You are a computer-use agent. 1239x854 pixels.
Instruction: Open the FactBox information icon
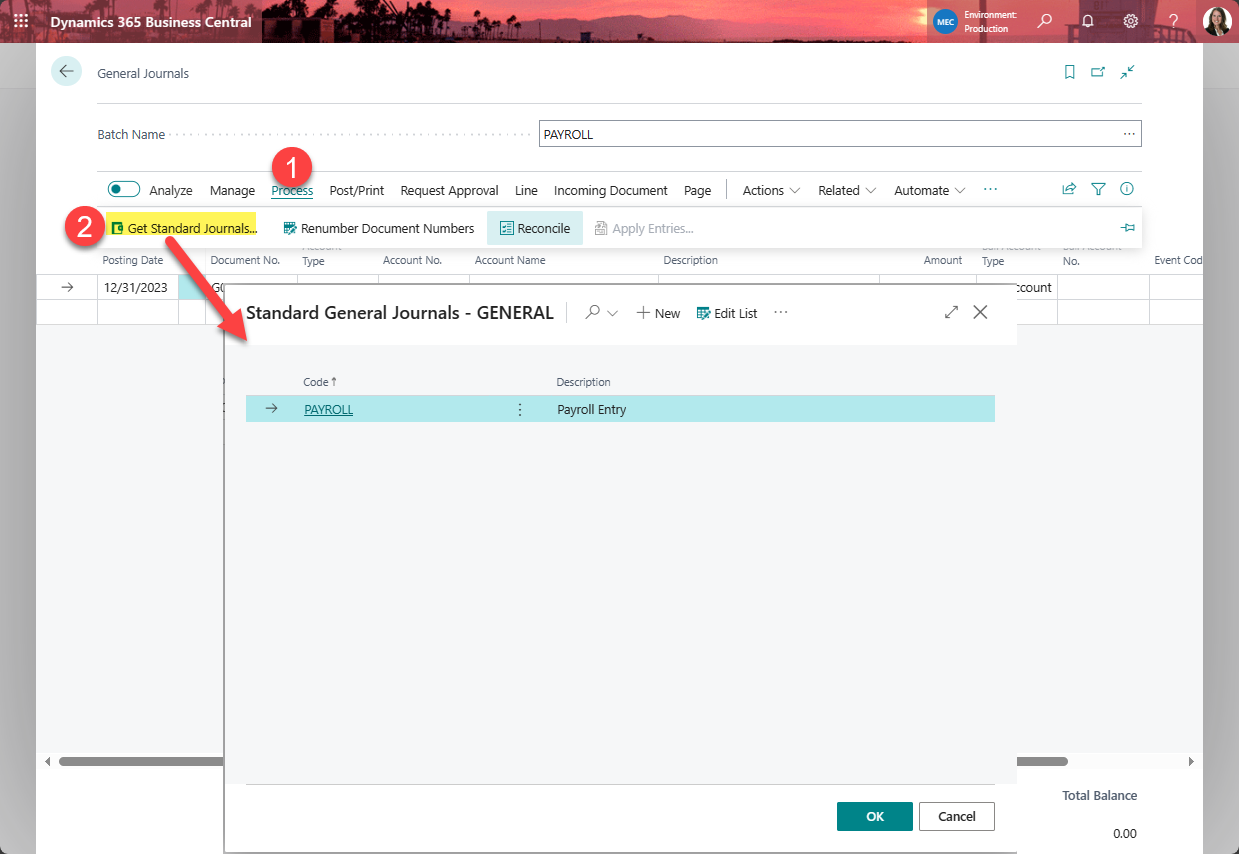point(1127,189)
